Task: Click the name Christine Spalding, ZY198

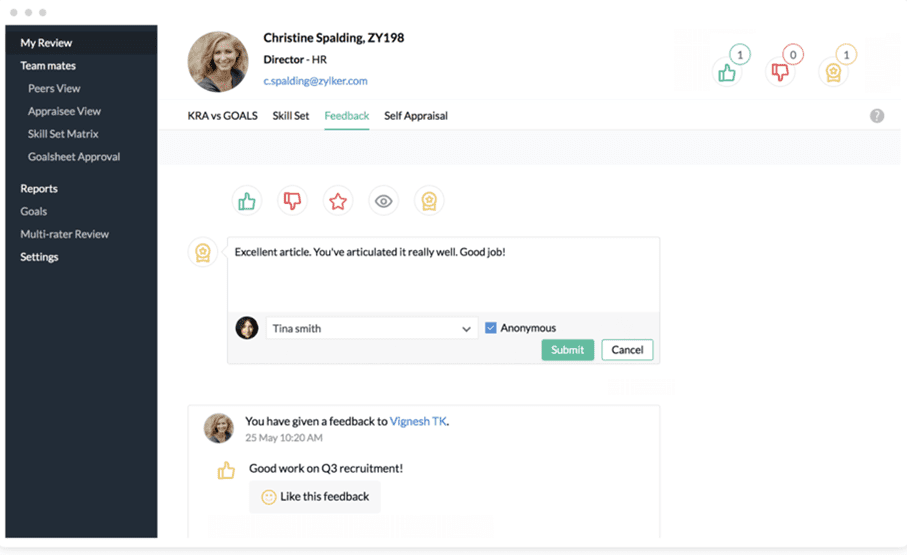Action: click(334, 38)
